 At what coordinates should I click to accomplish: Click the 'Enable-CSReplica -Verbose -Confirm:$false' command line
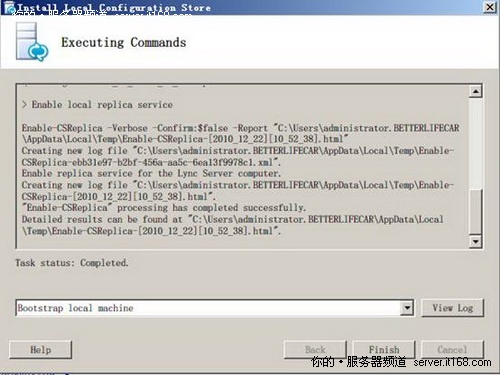pos(241,128)
